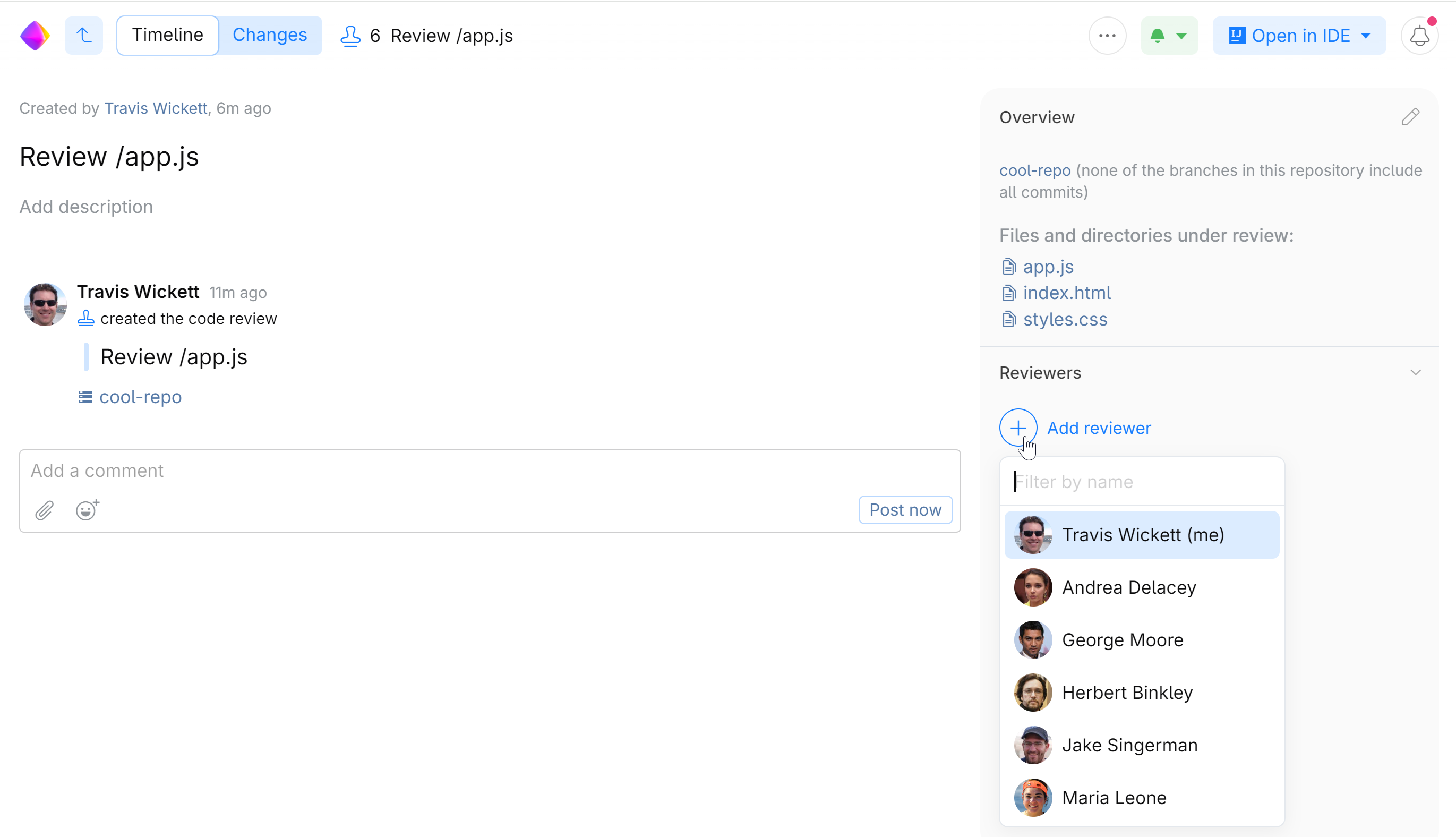Click the Post now button
Image resolution: width=1456 pixels, height=837 pixels.
905,509
